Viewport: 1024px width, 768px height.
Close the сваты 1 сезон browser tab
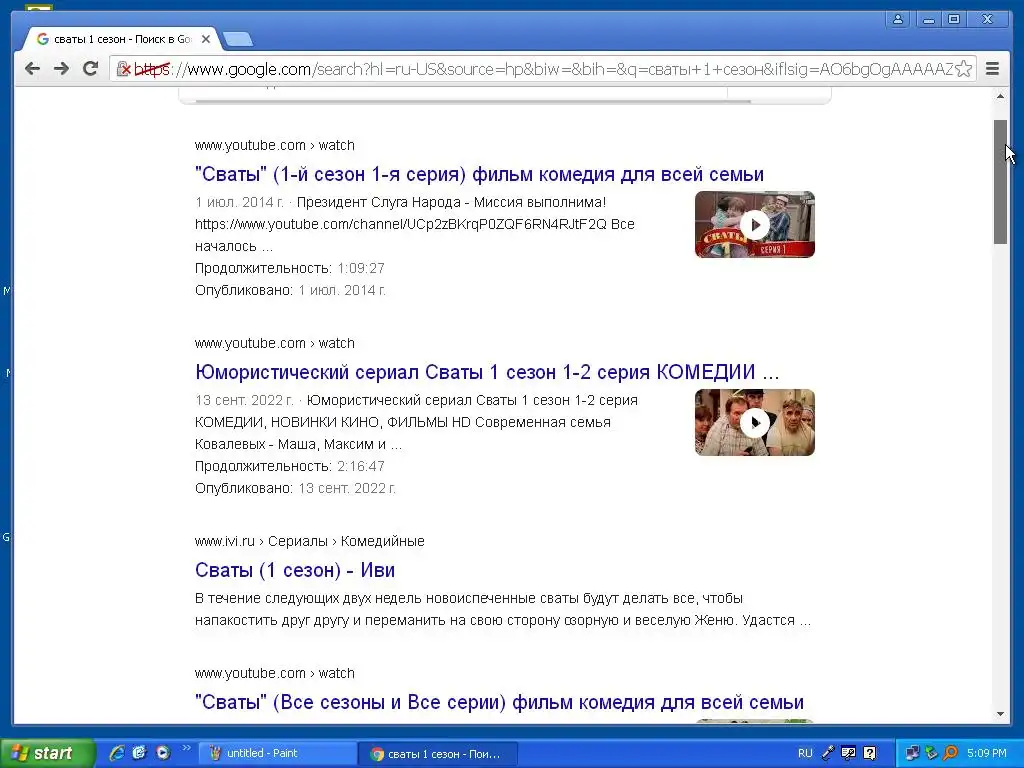[206, 39]
